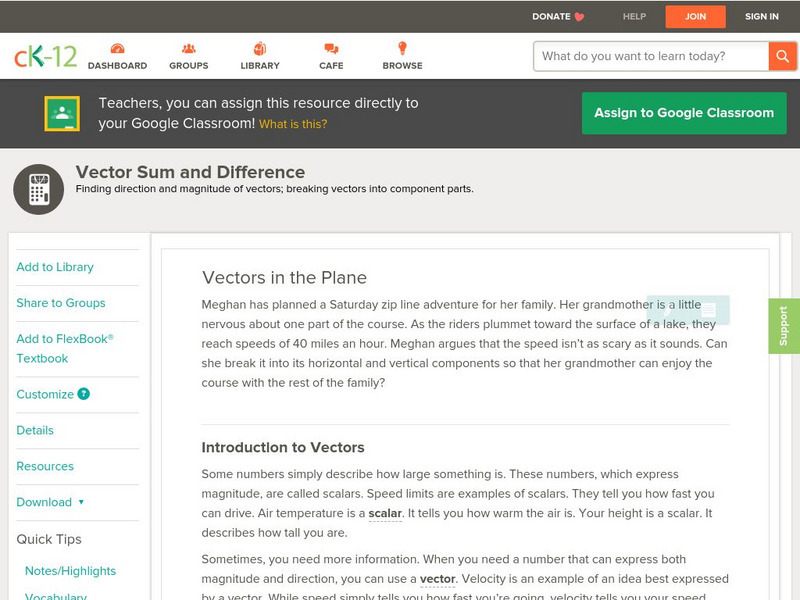Click the calculator modality icon
This screenshot has width=800, height=600.
point(39,189)
